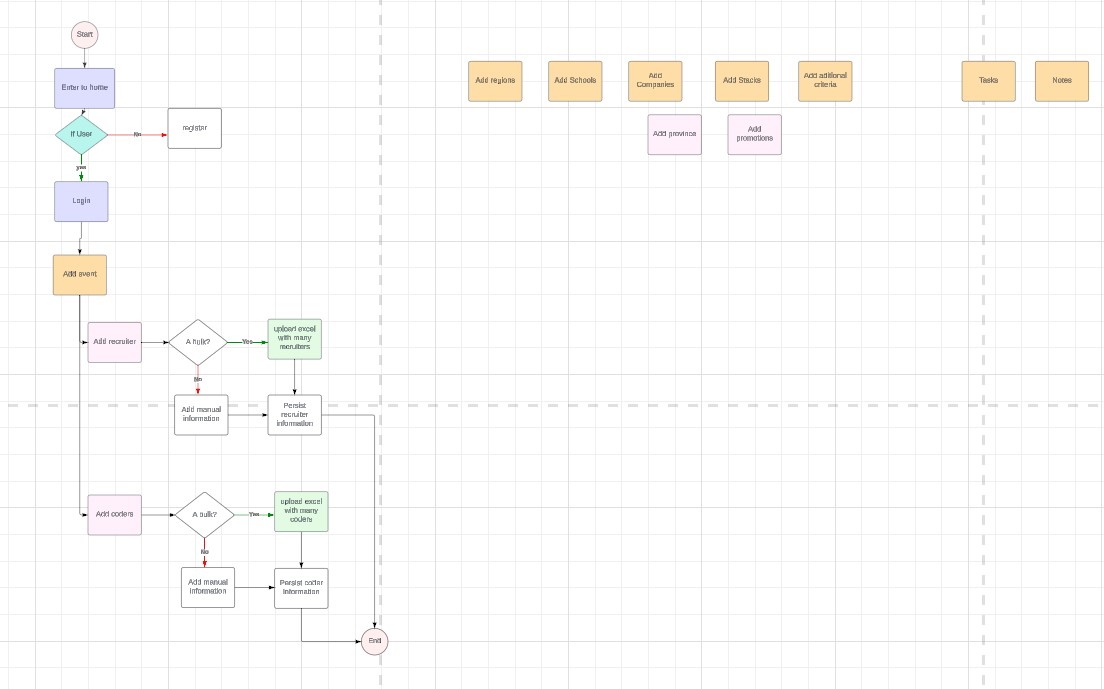
Task: Click the Add coders box
Action: click(x=114, y=515)
